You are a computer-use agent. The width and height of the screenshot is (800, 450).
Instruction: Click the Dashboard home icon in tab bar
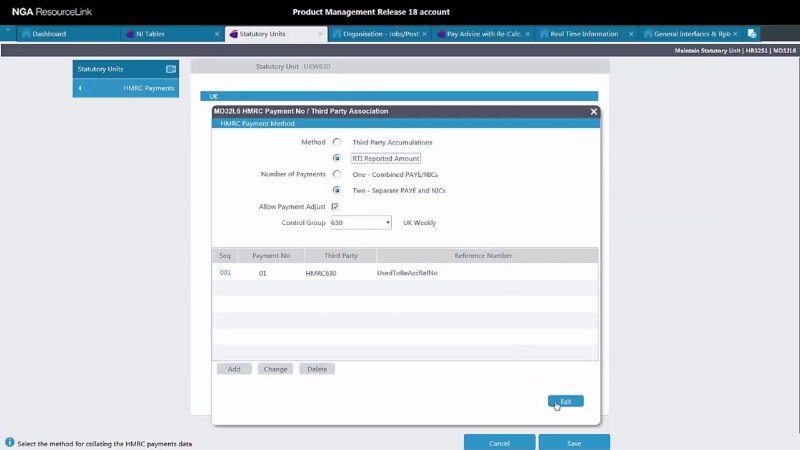tap(25, 33)
